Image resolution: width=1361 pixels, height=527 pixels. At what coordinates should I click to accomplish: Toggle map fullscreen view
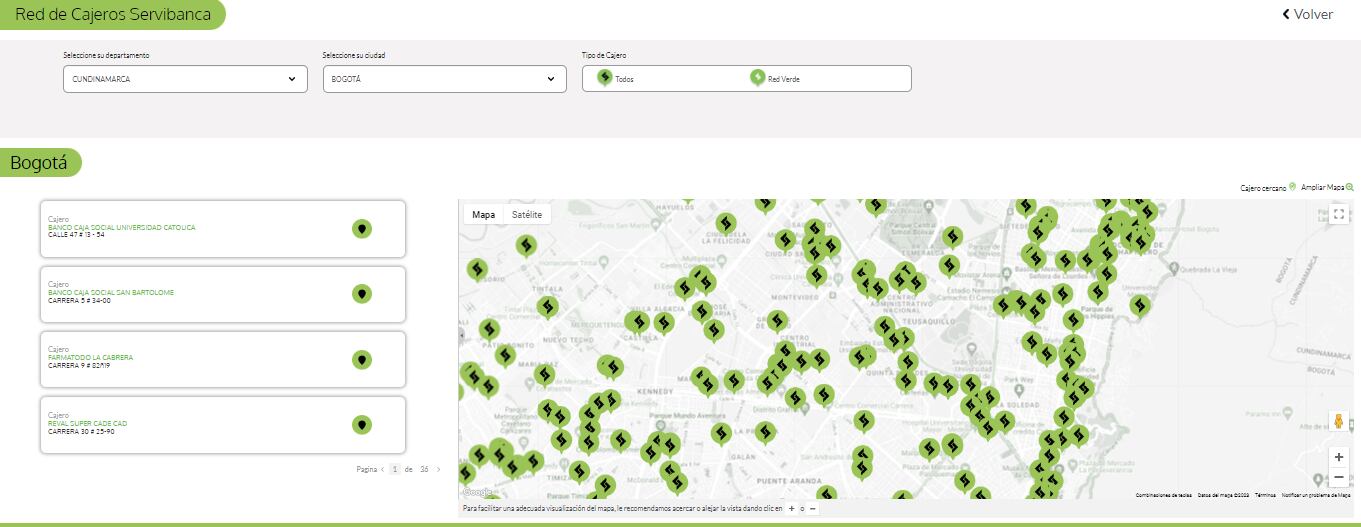(1339, 214)
